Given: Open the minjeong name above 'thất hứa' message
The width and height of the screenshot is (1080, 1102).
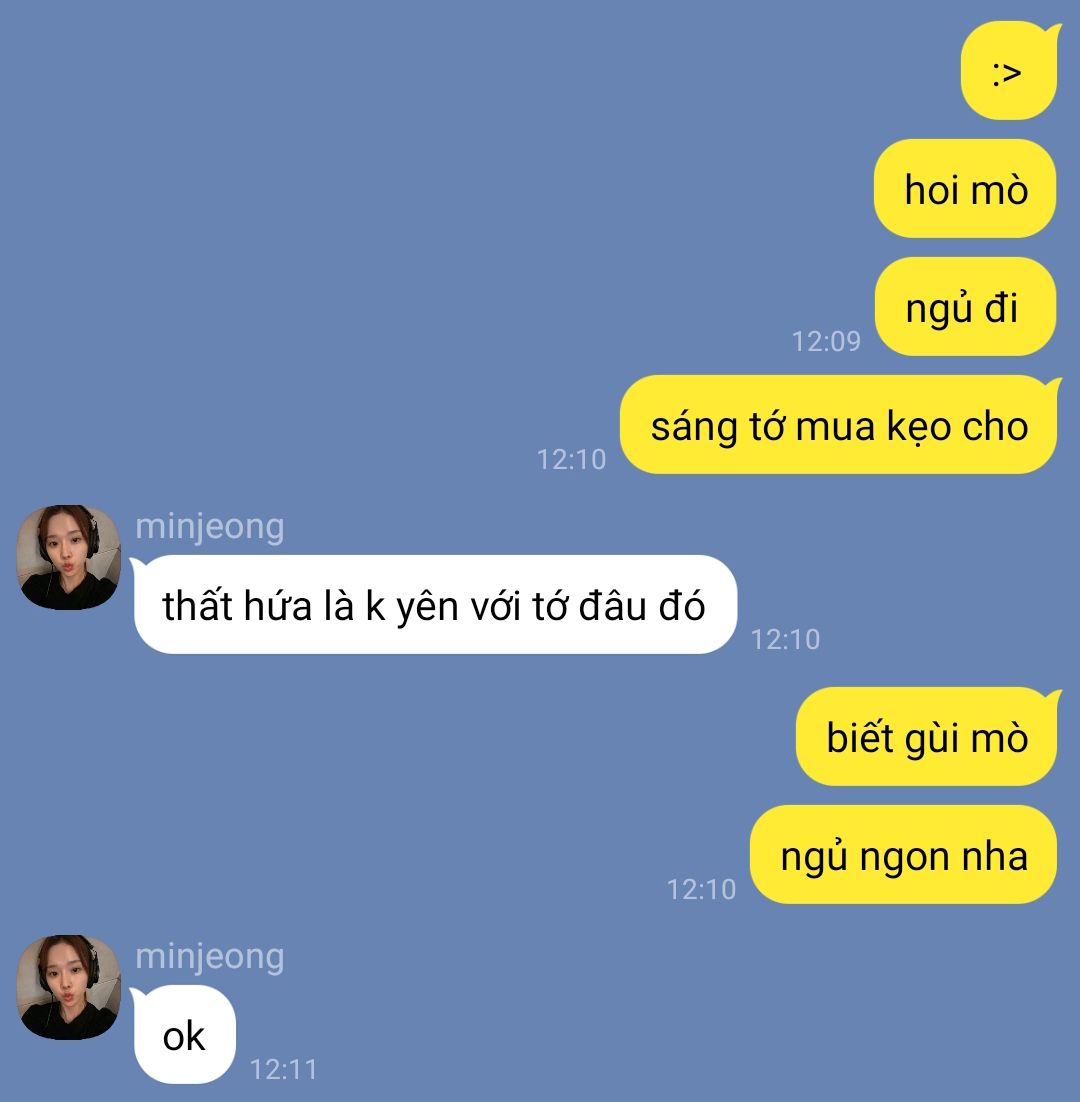Looking at the screenshot, I should 209,526.
